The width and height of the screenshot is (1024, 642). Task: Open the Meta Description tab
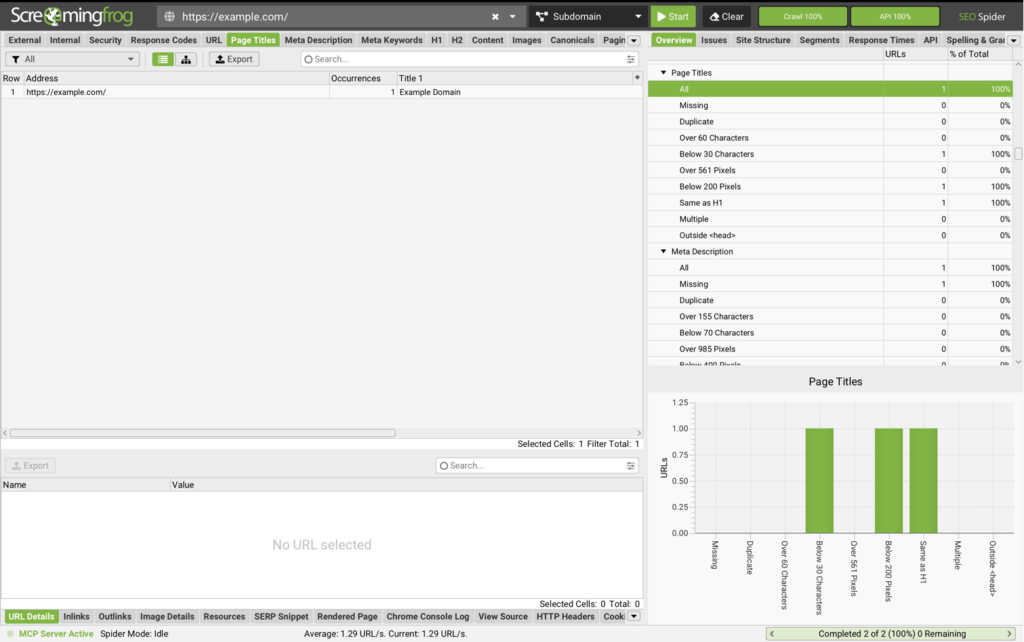pos(318,40)
